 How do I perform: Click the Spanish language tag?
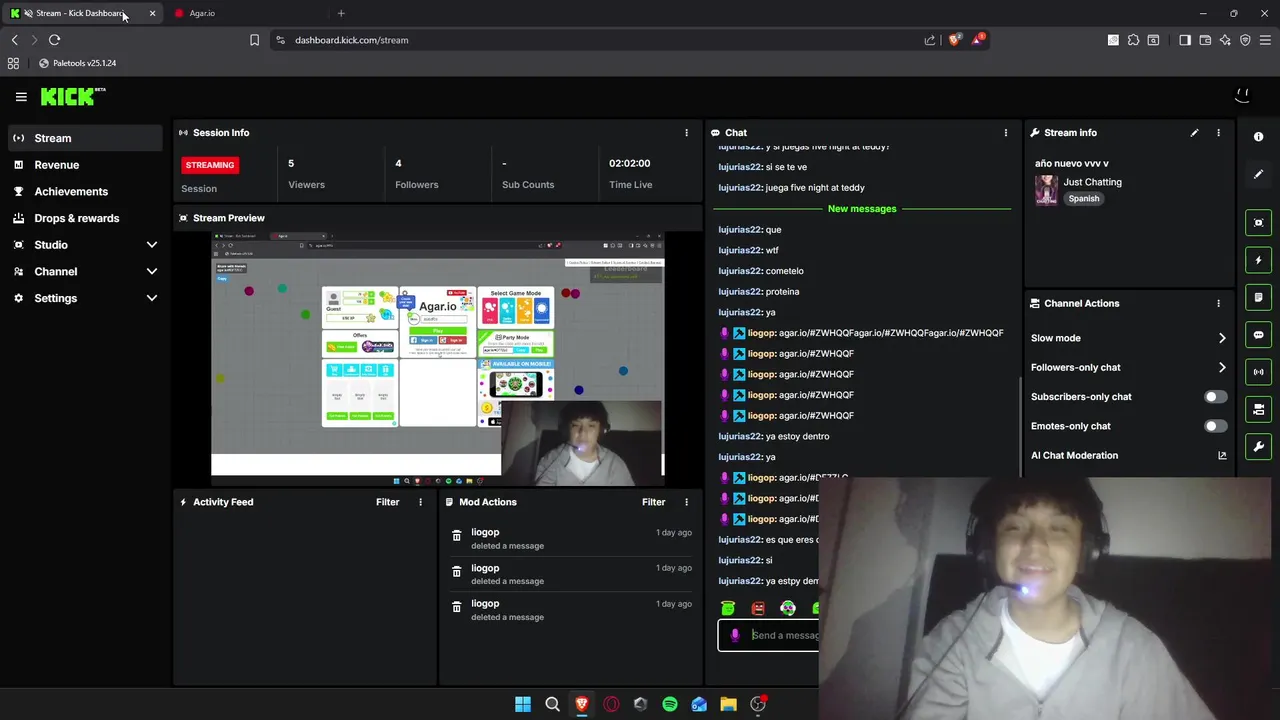pos(1084,198)
